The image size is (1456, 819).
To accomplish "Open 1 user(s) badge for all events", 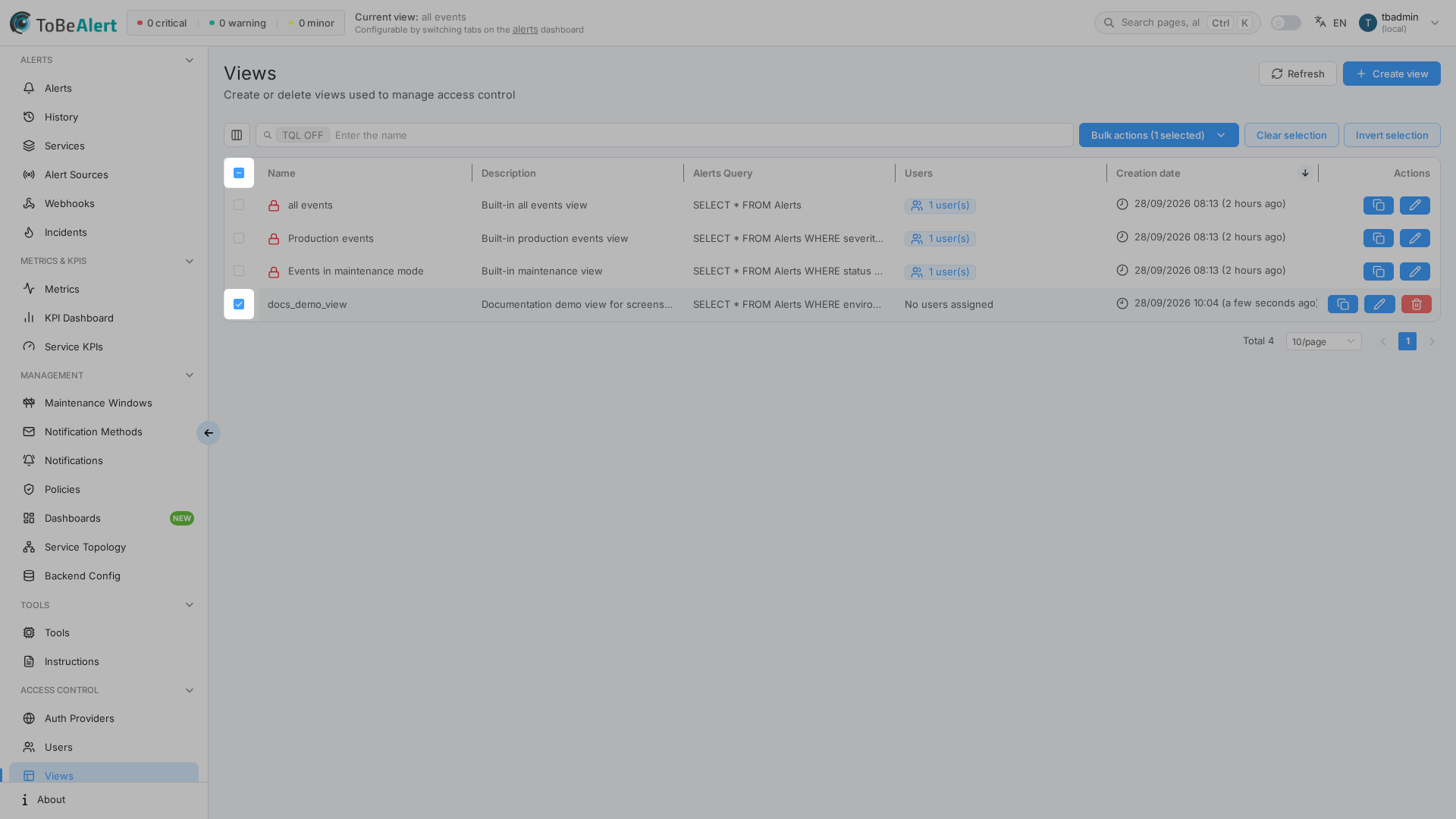I will [x=940, y=206].
